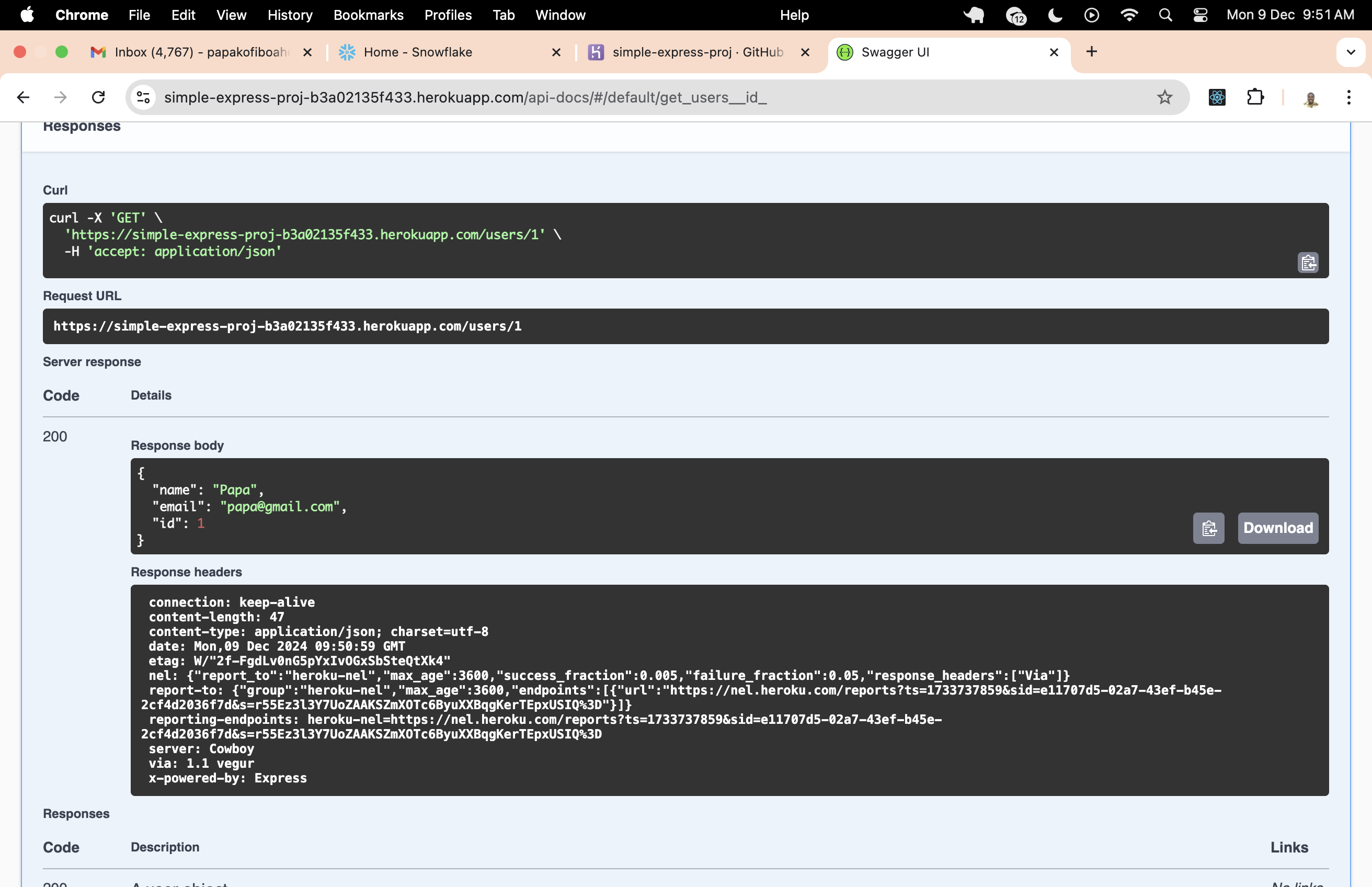Image resolution: width=1372 pixels, height=887 pixels.
Task: Switch to the Home - Snowflake tab
Action: 417,52
